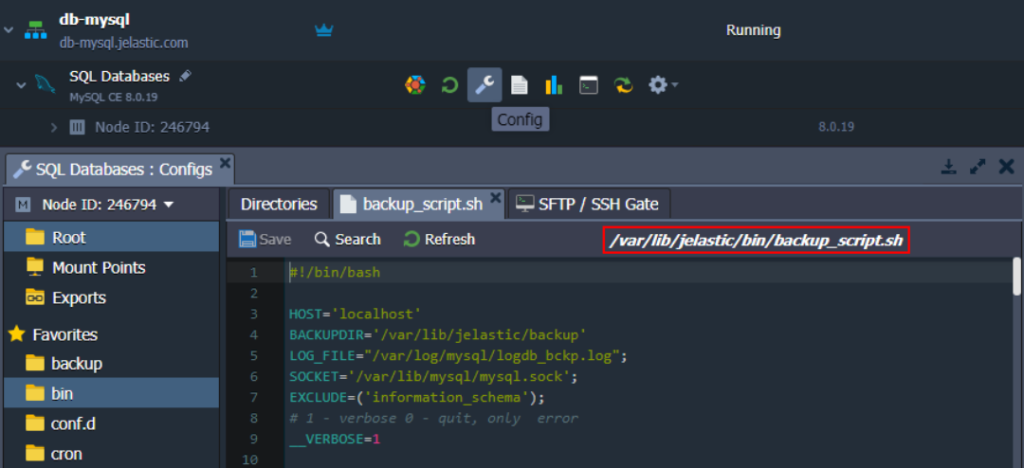Expand the configs panel with arrows icon
This screenshot has width=1024, height=468.
tap(978, 167)
